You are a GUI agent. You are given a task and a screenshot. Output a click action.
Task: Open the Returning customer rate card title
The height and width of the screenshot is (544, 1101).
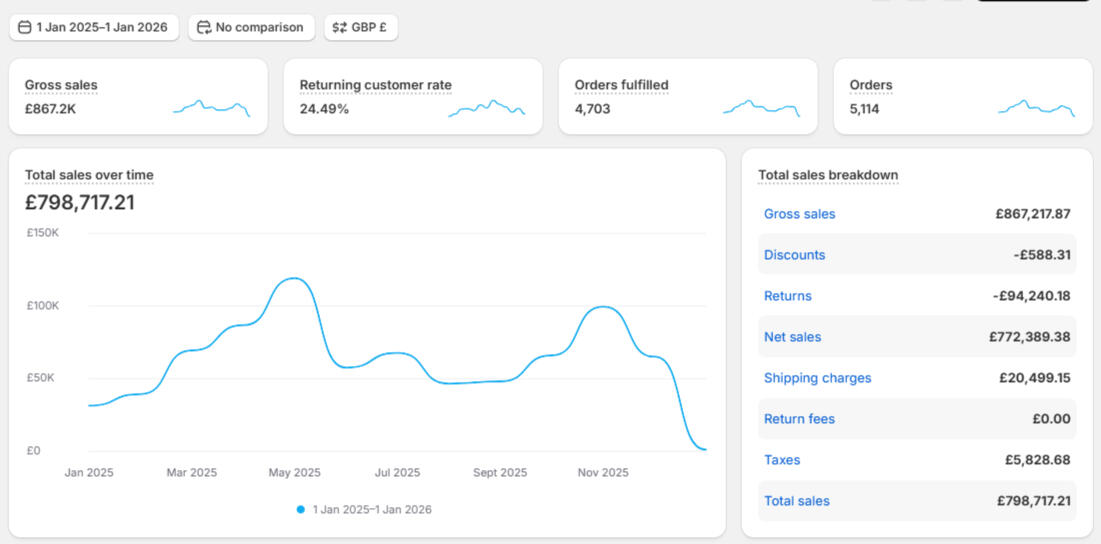pos(375,85)
